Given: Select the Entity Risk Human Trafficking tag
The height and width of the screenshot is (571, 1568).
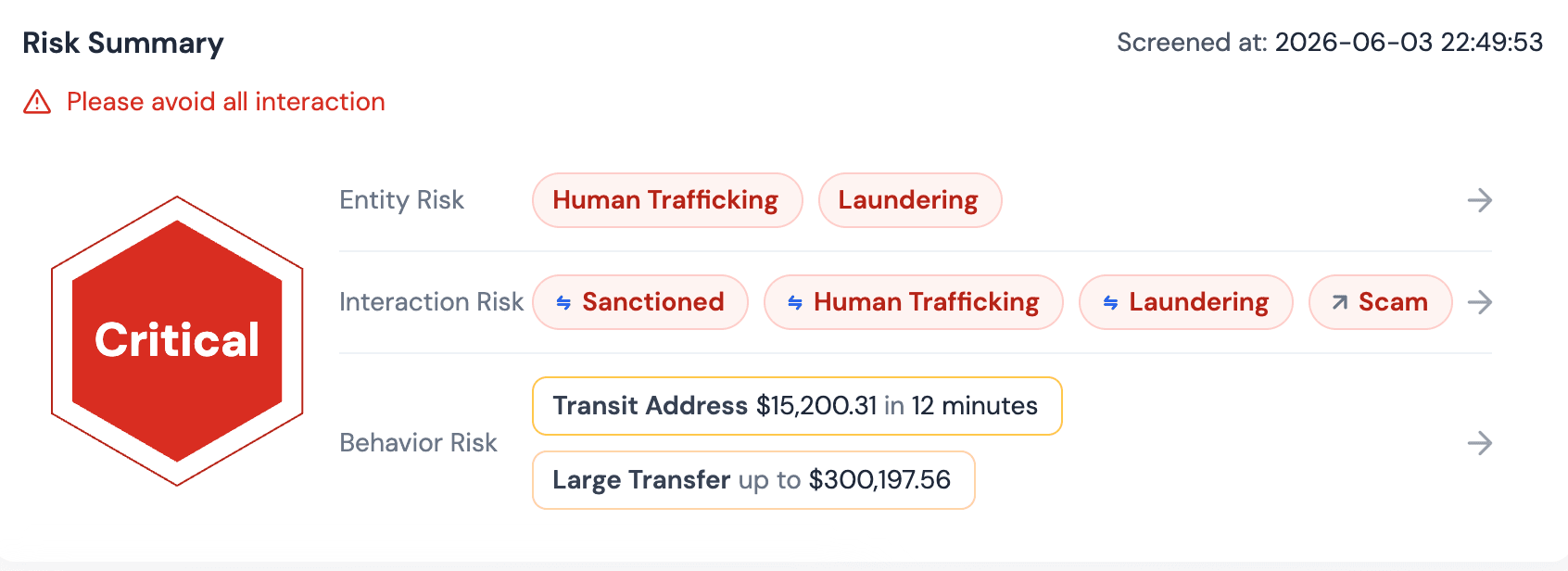Looking at the screenshot, I should point(667,200).
